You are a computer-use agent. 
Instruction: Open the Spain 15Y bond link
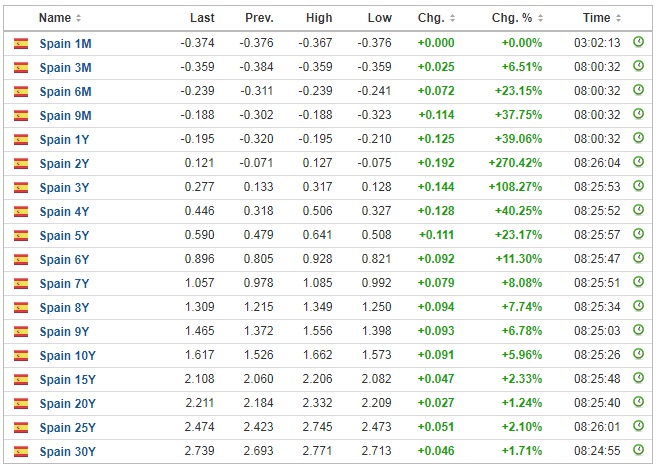pyautogui.click(x=67, y=379)
